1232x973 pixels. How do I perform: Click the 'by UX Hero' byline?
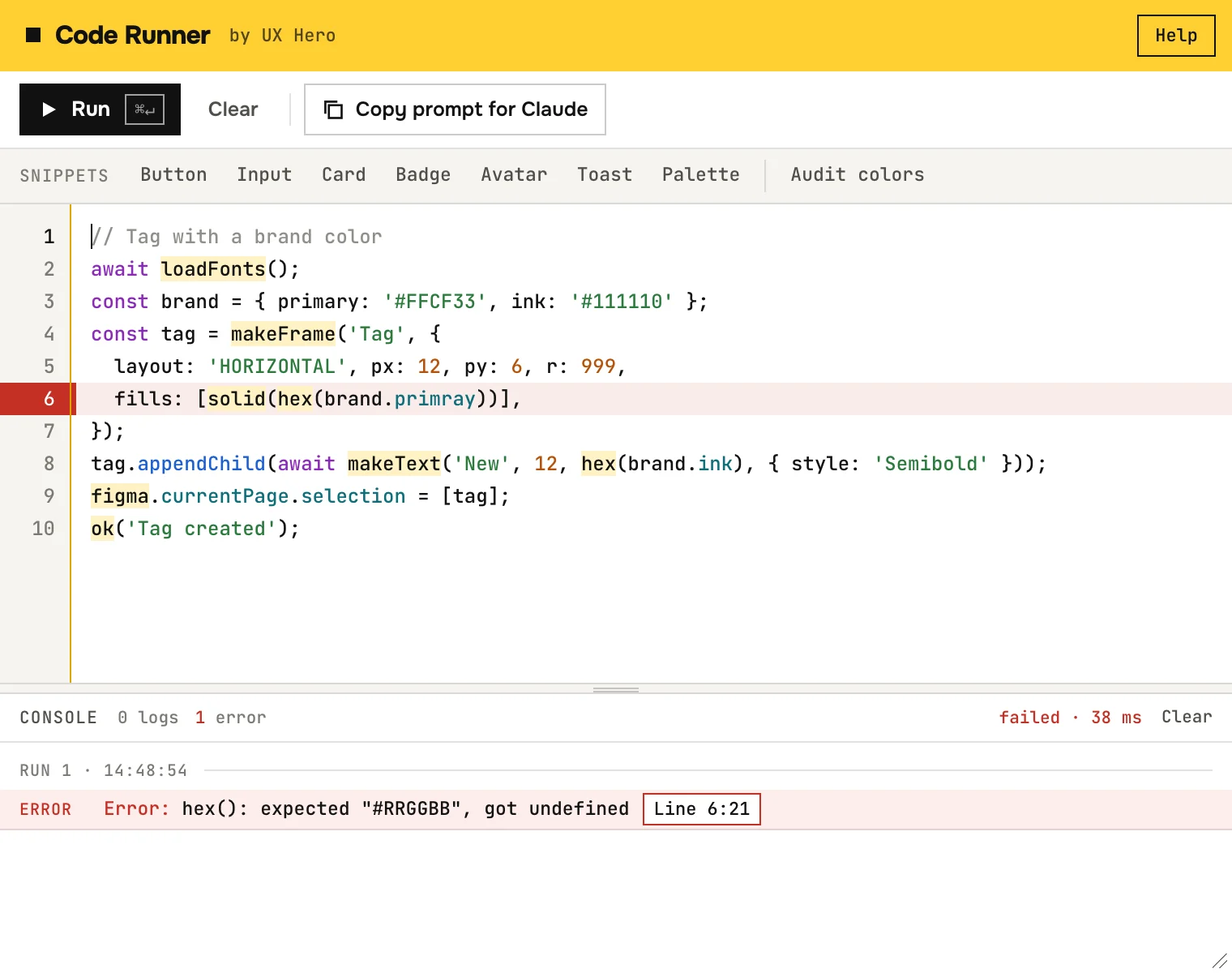click(282, 36)
